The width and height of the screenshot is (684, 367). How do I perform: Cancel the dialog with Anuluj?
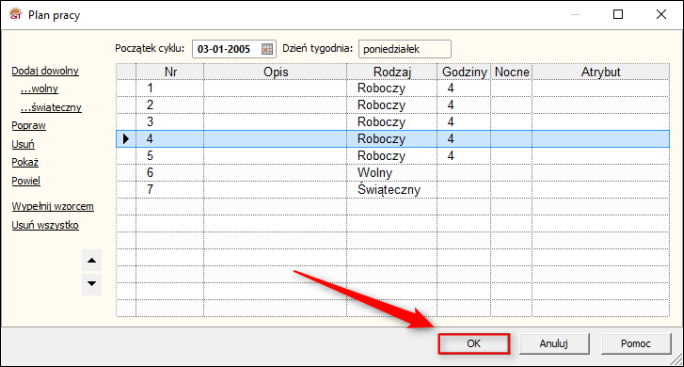[554, 343]
